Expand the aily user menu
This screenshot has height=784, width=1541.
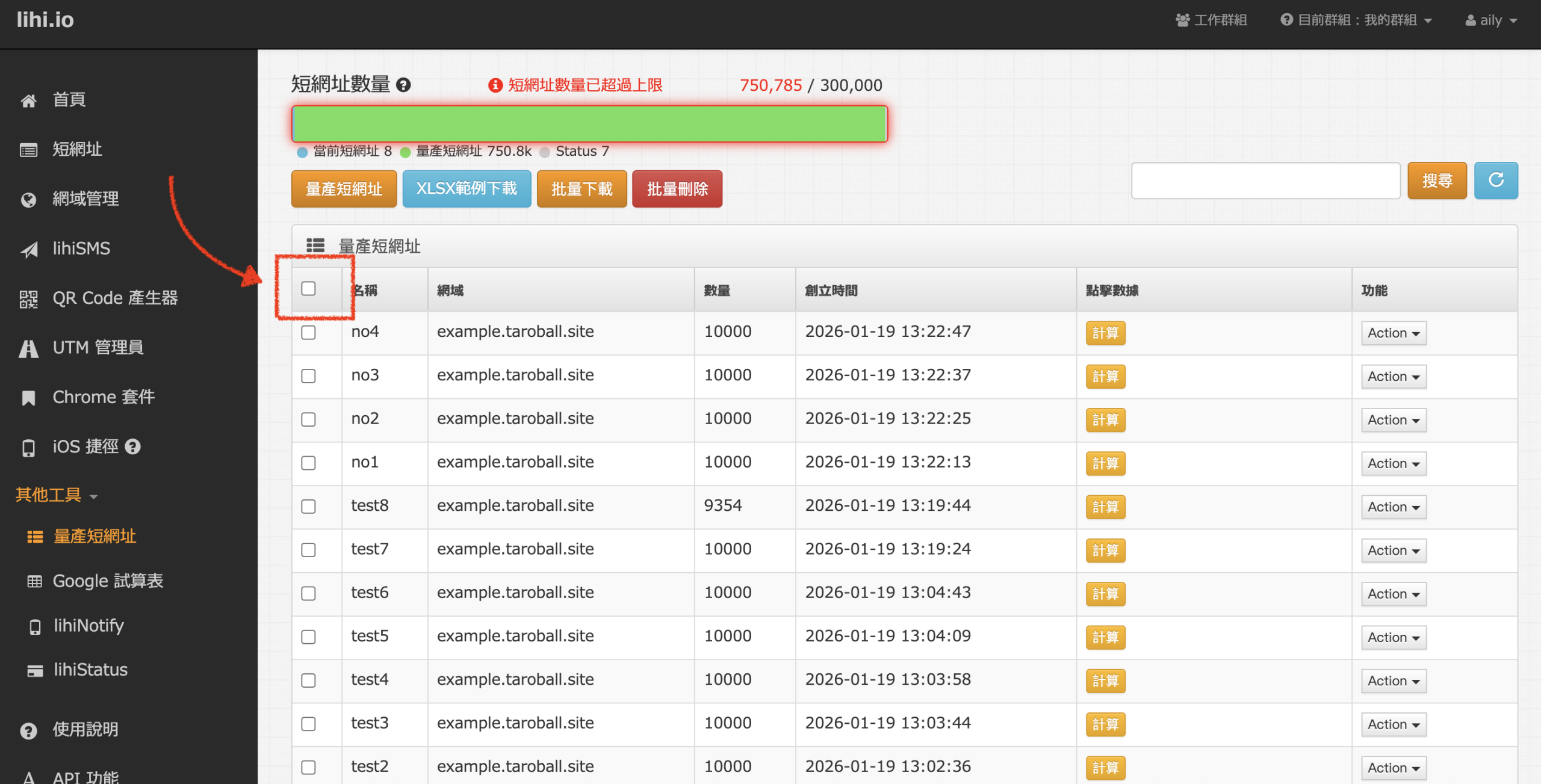(x=1490, y=20)
